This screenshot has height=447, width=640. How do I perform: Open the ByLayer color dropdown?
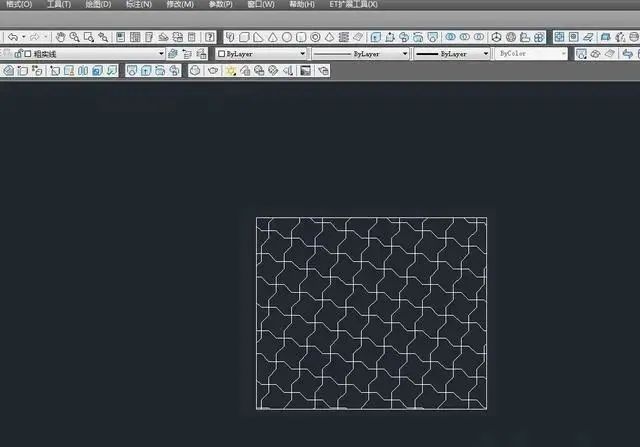pyautogui.click(x=302, y=53)
